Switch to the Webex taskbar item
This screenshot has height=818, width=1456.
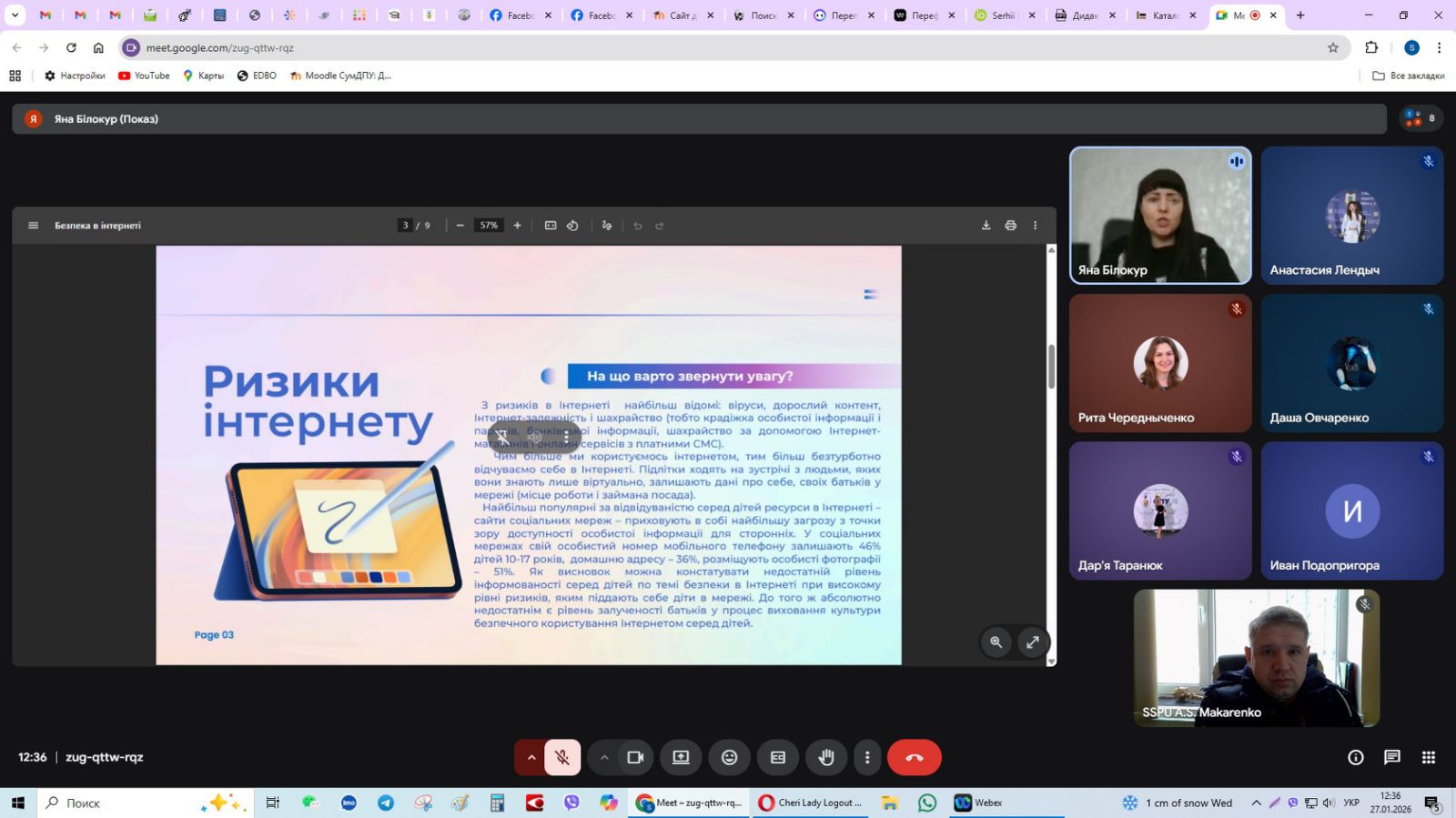tap(978, 803)
